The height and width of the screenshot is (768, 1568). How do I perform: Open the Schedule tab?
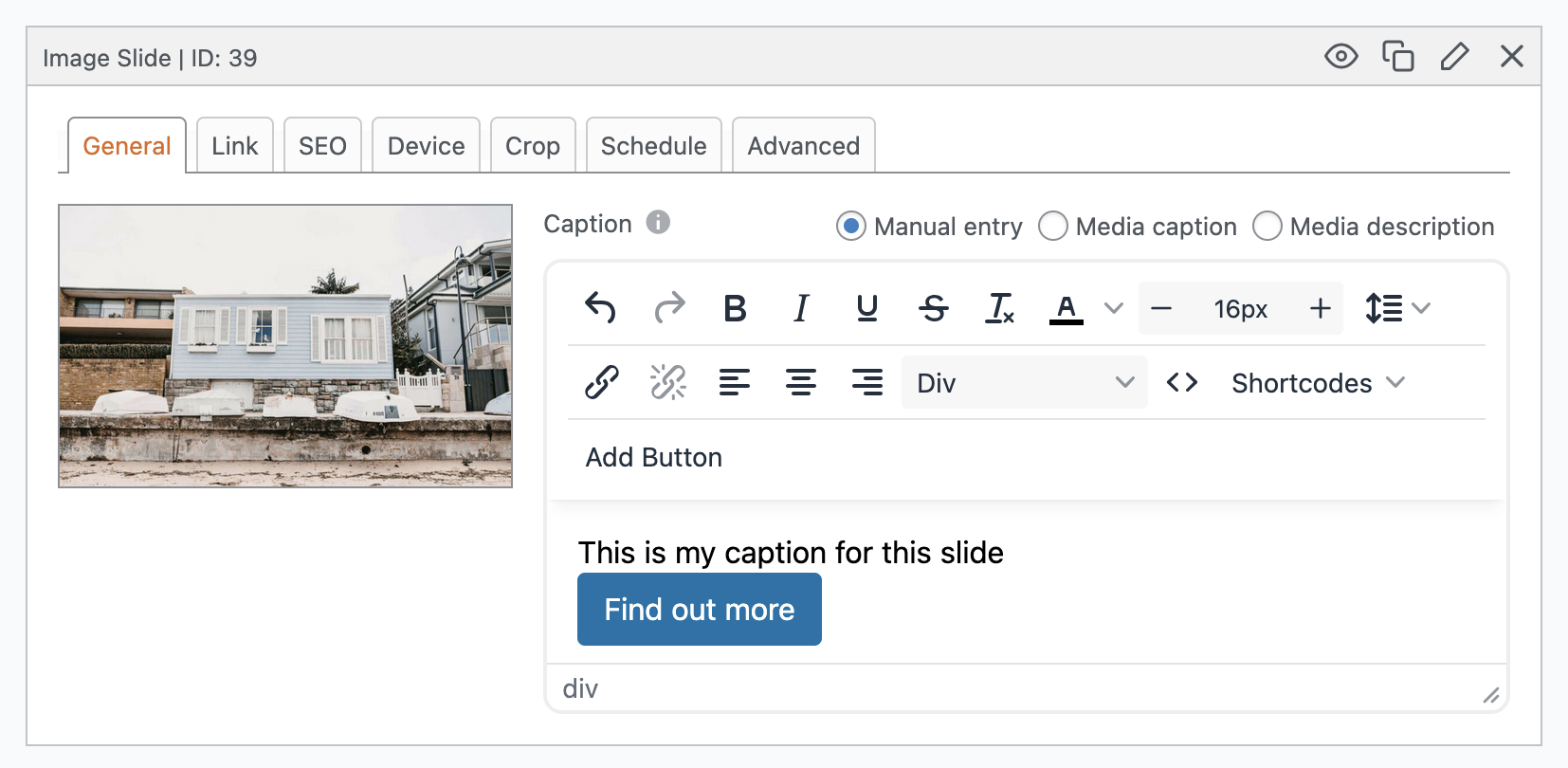(653, 146)
